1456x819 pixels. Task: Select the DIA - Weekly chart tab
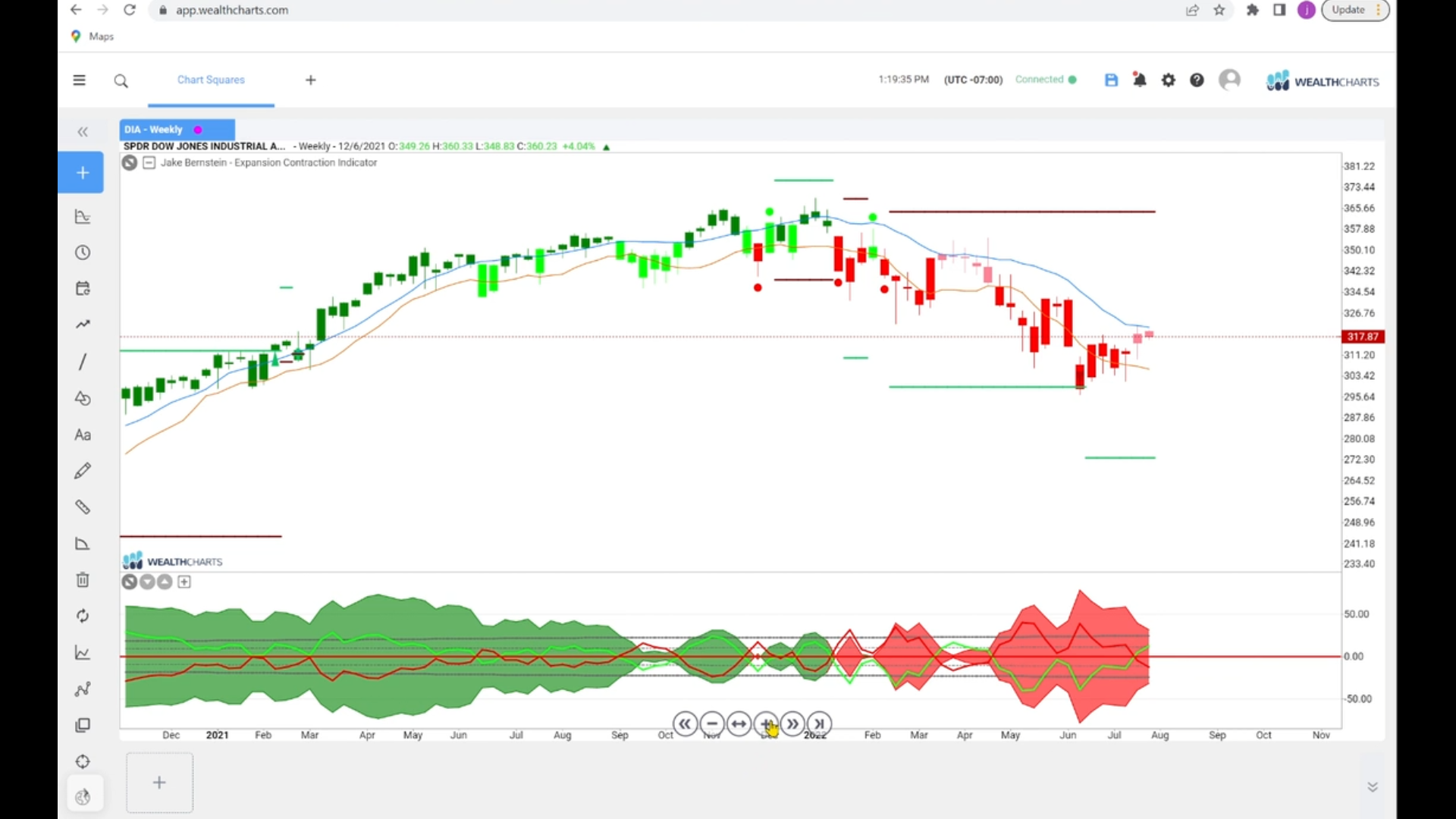click(x=154, y=130)
